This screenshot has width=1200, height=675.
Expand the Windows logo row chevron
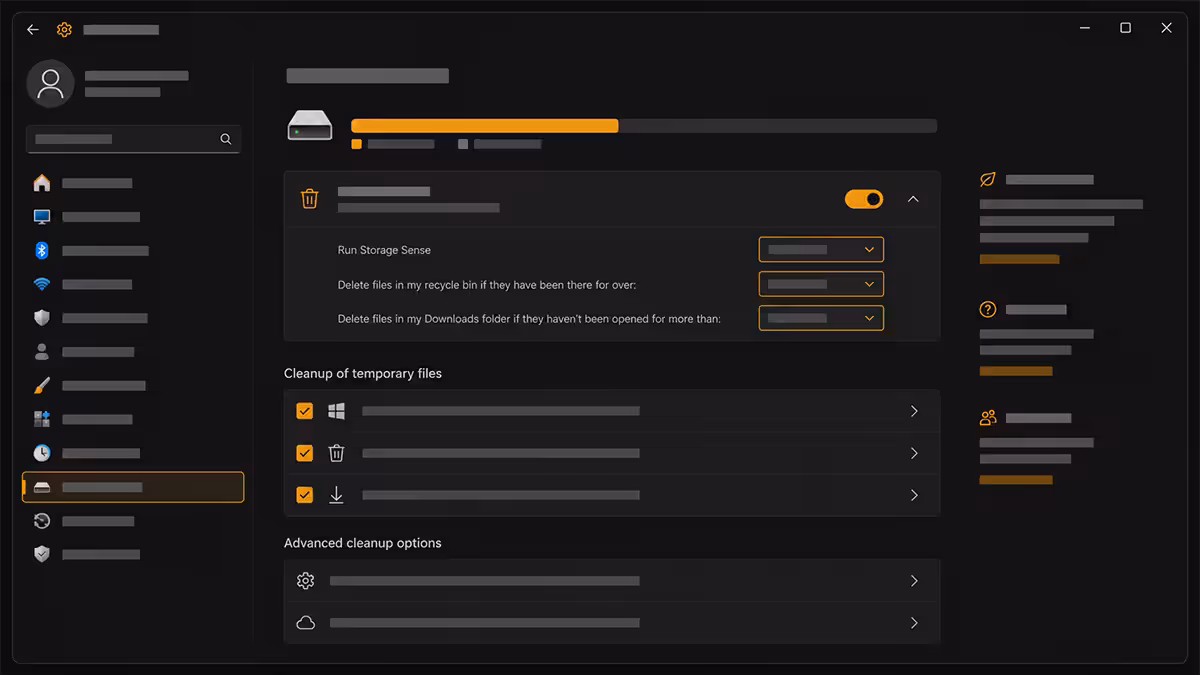coord(914,411)
